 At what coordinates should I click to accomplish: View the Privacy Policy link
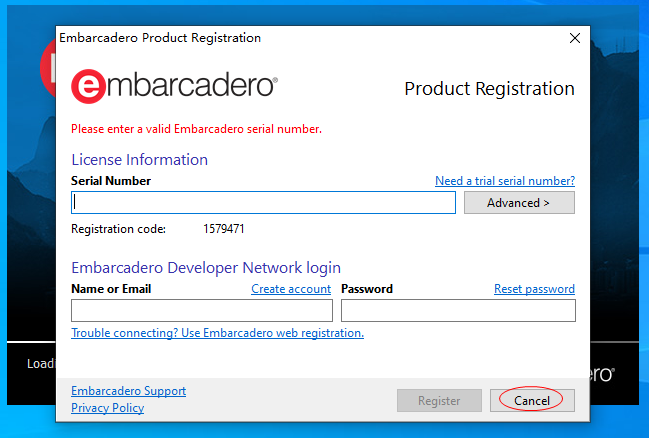[107, 408]
